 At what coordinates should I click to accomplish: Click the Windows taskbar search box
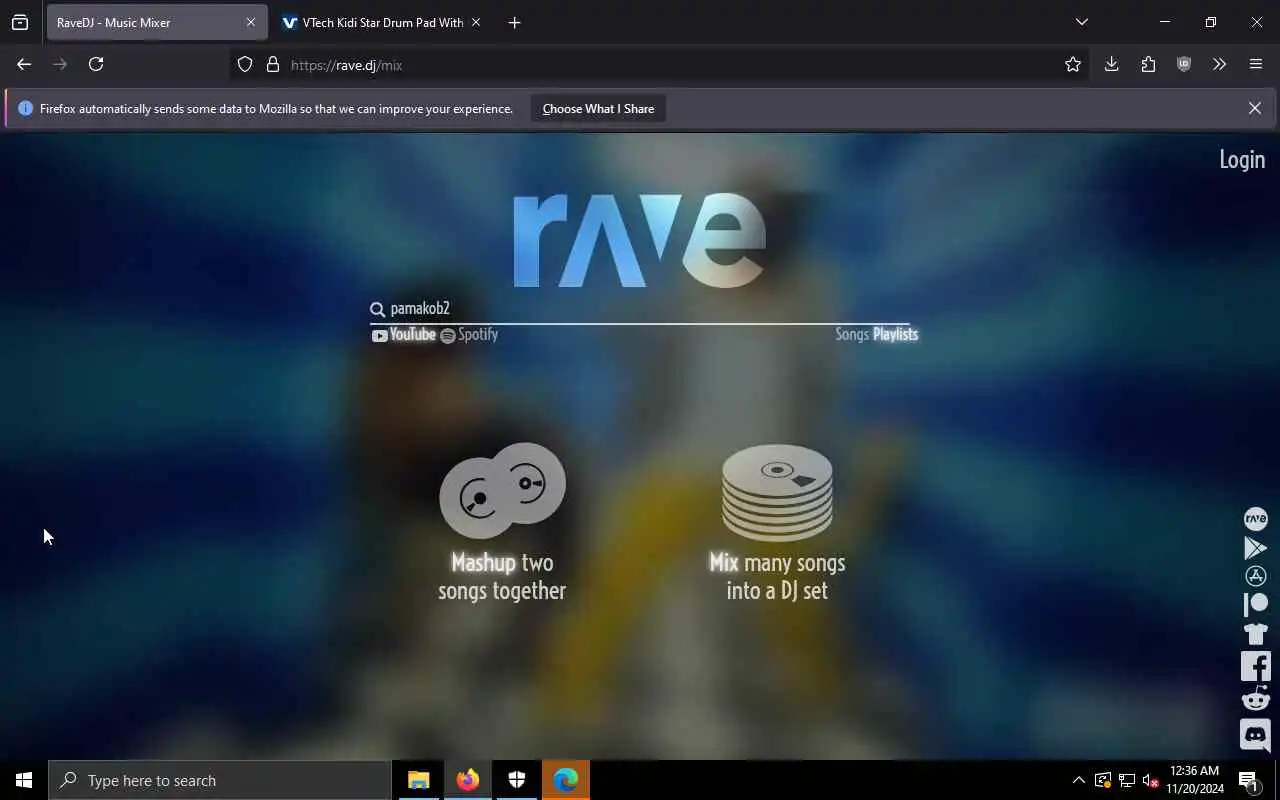point(220,780)
